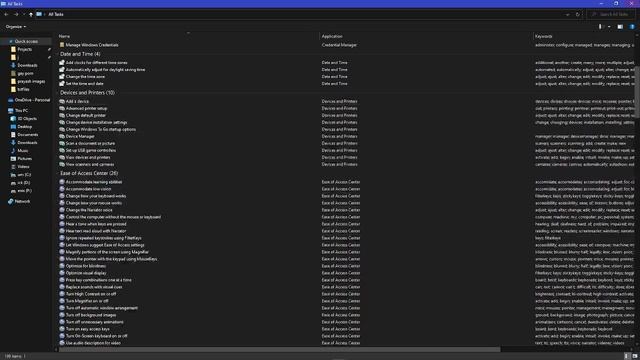Open the Videos folder in sidebar
The image size is (640, 360).
click(23, 167)
